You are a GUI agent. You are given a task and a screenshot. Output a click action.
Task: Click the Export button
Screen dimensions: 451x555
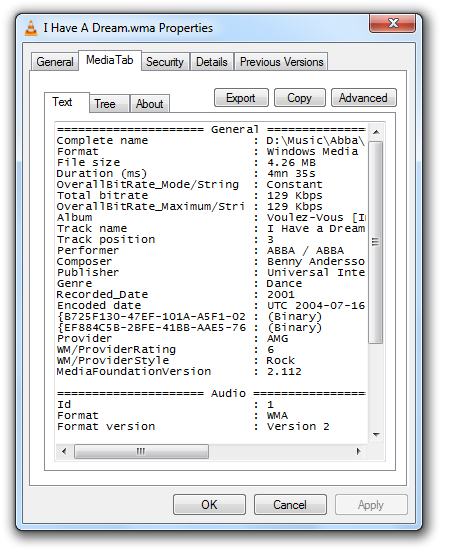241,98
